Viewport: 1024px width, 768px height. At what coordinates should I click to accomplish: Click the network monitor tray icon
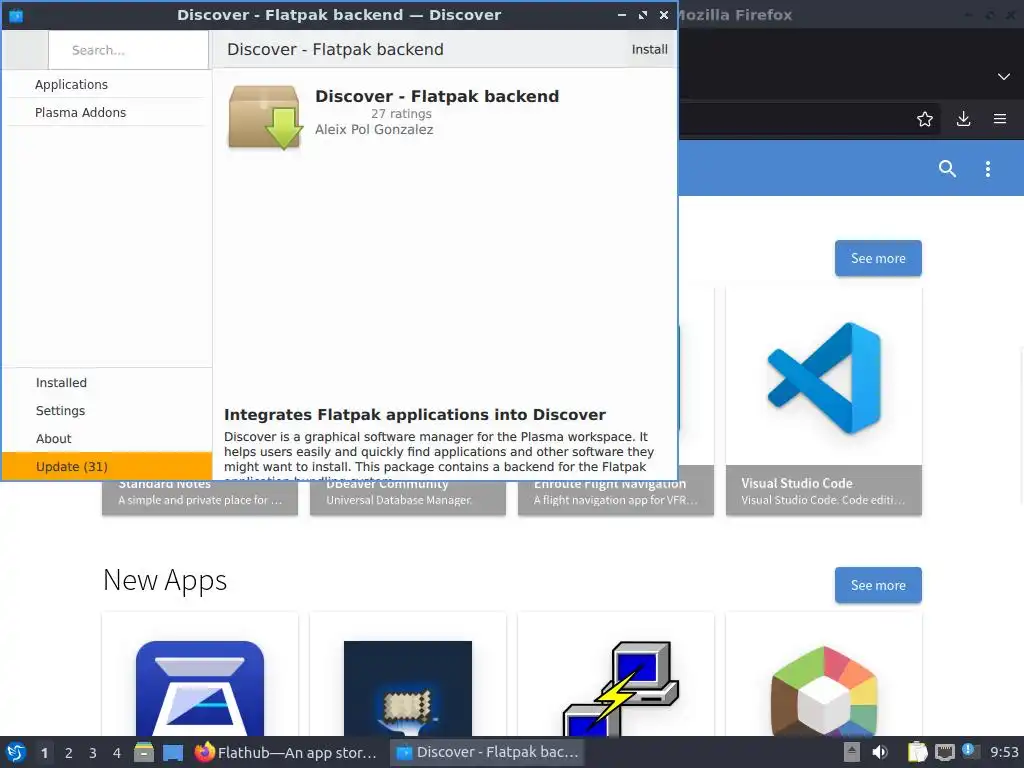(944, 752)
